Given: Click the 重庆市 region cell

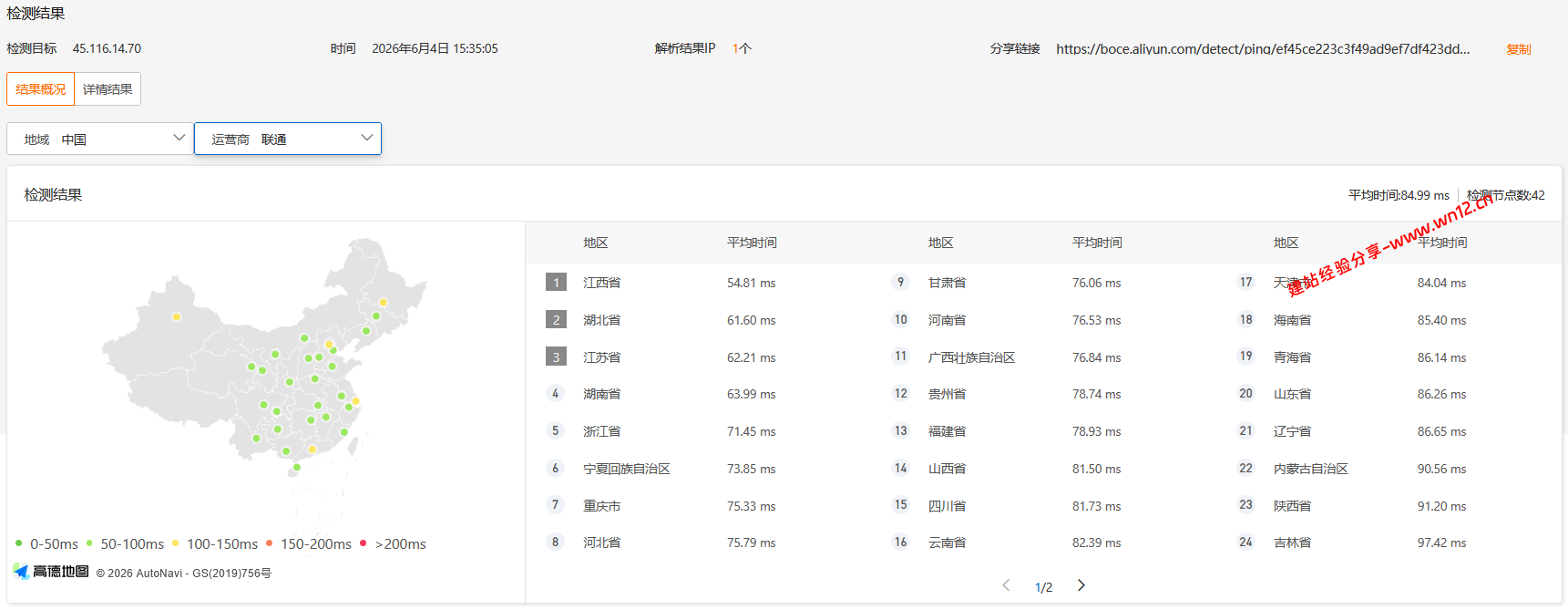Looking at the screenshot, I should pyautogui.click(x=602, y=507).
